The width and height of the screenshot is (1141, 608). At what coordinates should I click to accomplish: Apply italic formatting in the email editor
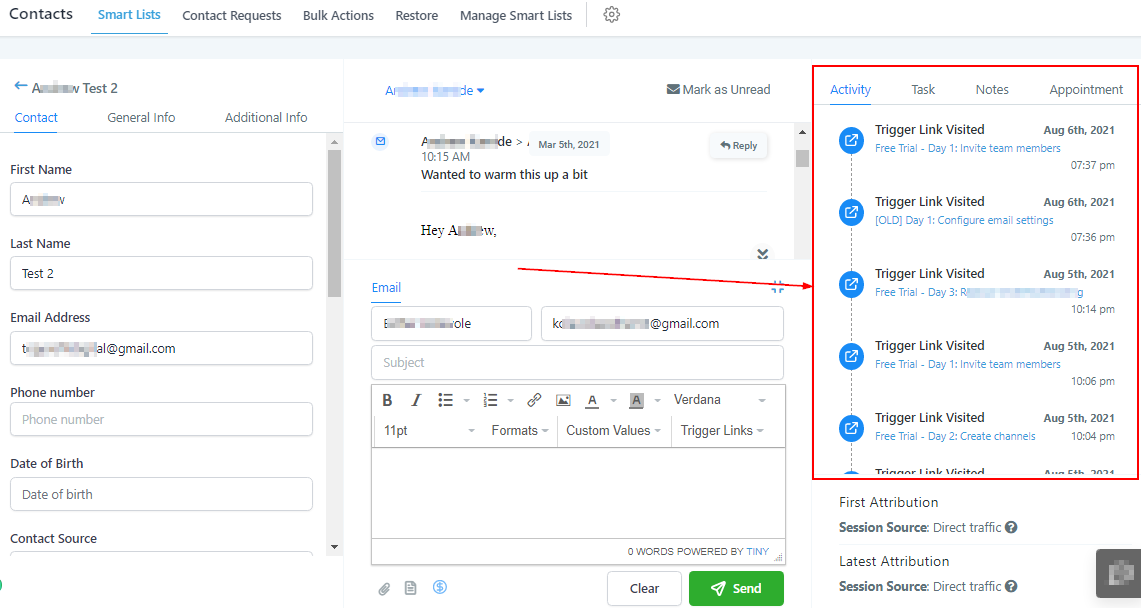pyautogui.click(x=417, y=400)
